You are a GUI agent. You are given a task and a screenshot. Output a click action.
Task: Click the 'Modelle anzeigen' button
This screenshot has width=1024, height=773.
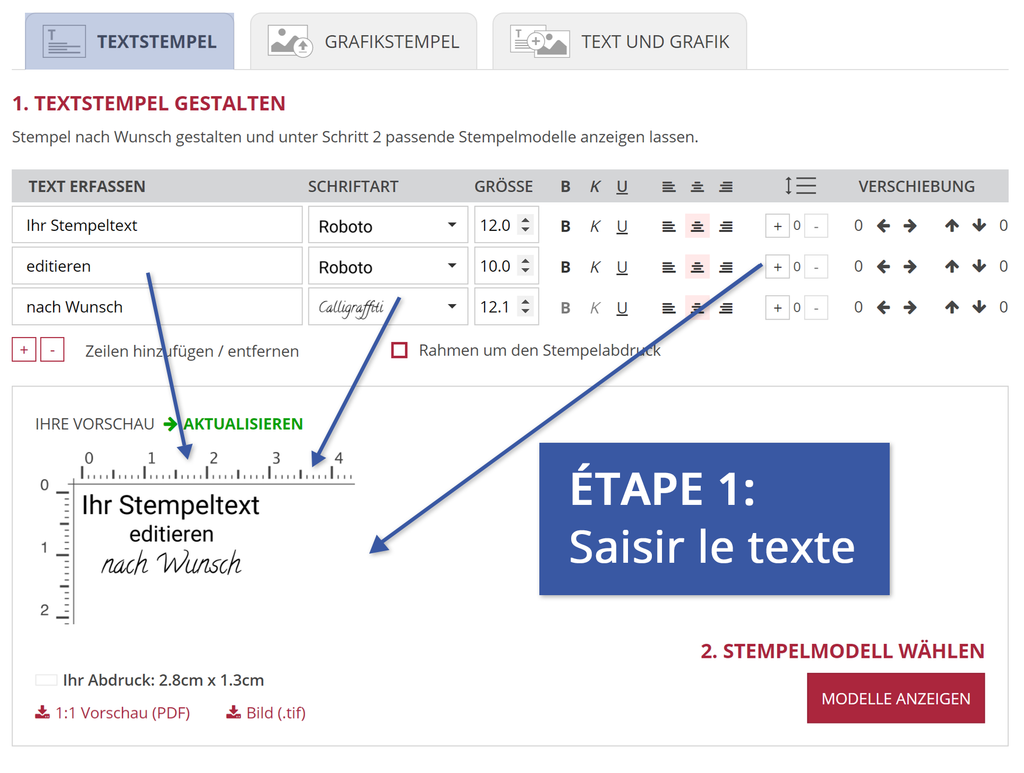coord(895,698)
